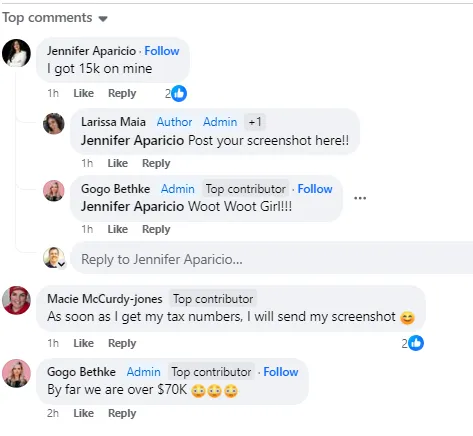Click Jennifer Aparicio's profile picture
This screenshot has height=436, width=473.
[x=16, y=53]
